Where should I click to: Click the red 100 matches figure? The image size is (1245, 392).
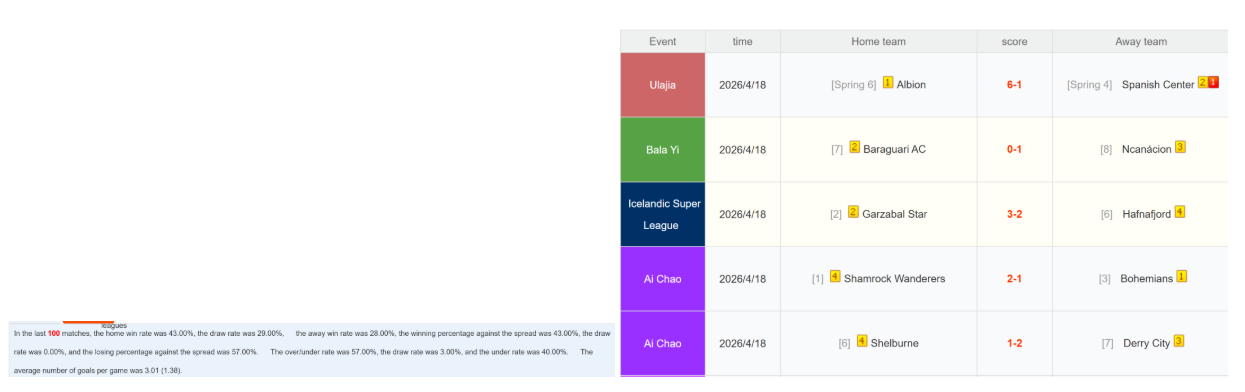click(x=54, y=333)
